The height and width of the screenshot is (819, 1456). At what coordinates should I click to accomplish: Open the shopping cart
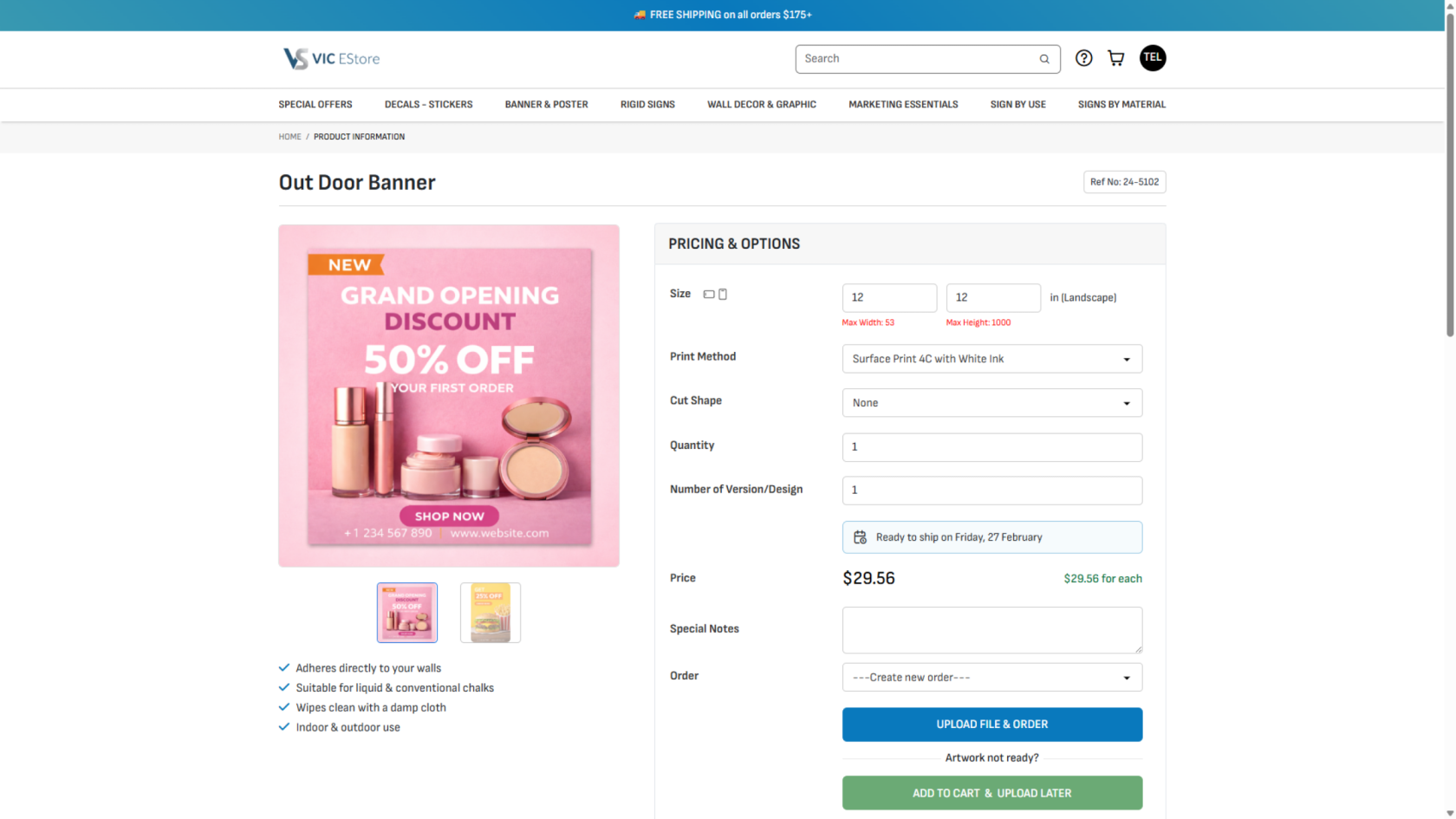1116,58
